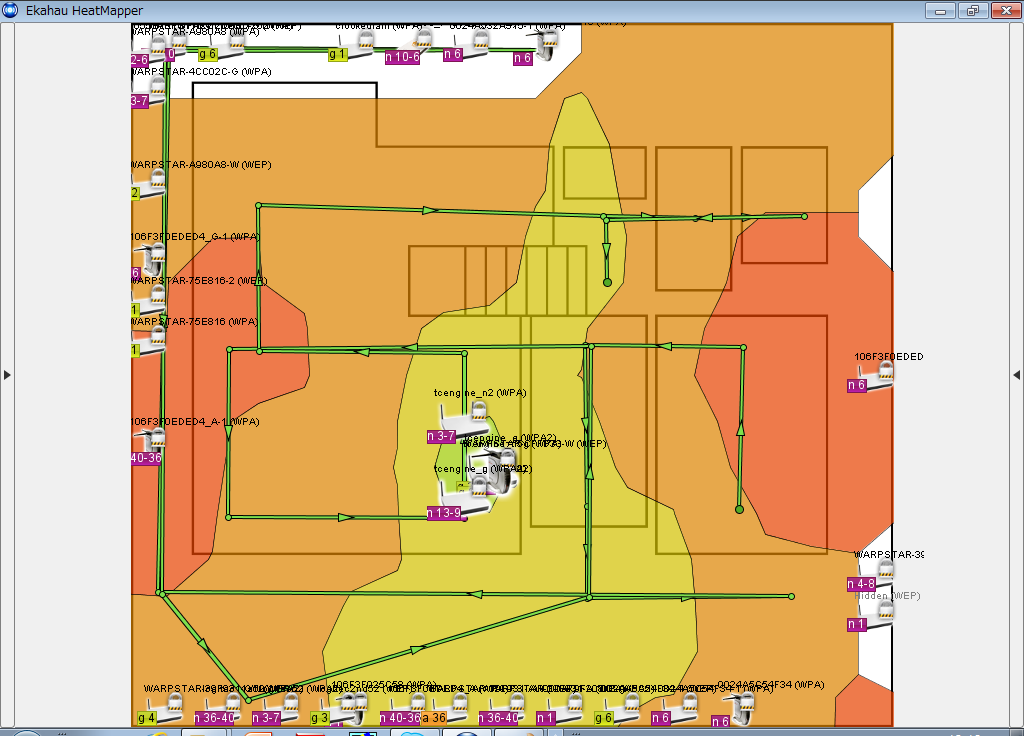The height and width of the screenshot is (736, 1024).
Task: Expand the left side panel arrow
Action: (7, 375)
